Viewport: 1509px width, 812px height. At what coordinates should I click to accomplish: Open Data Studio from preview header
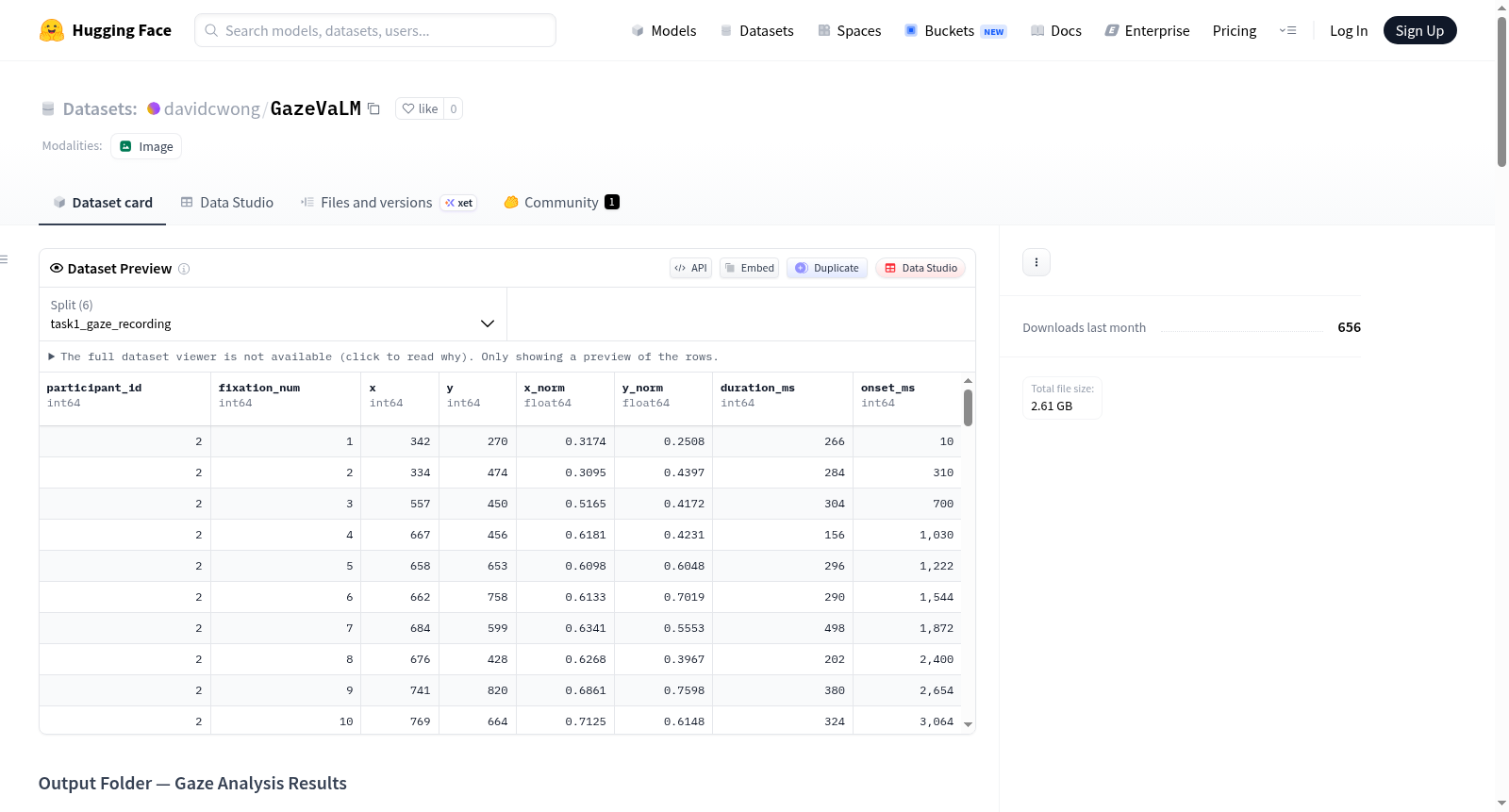pos(920,268)
